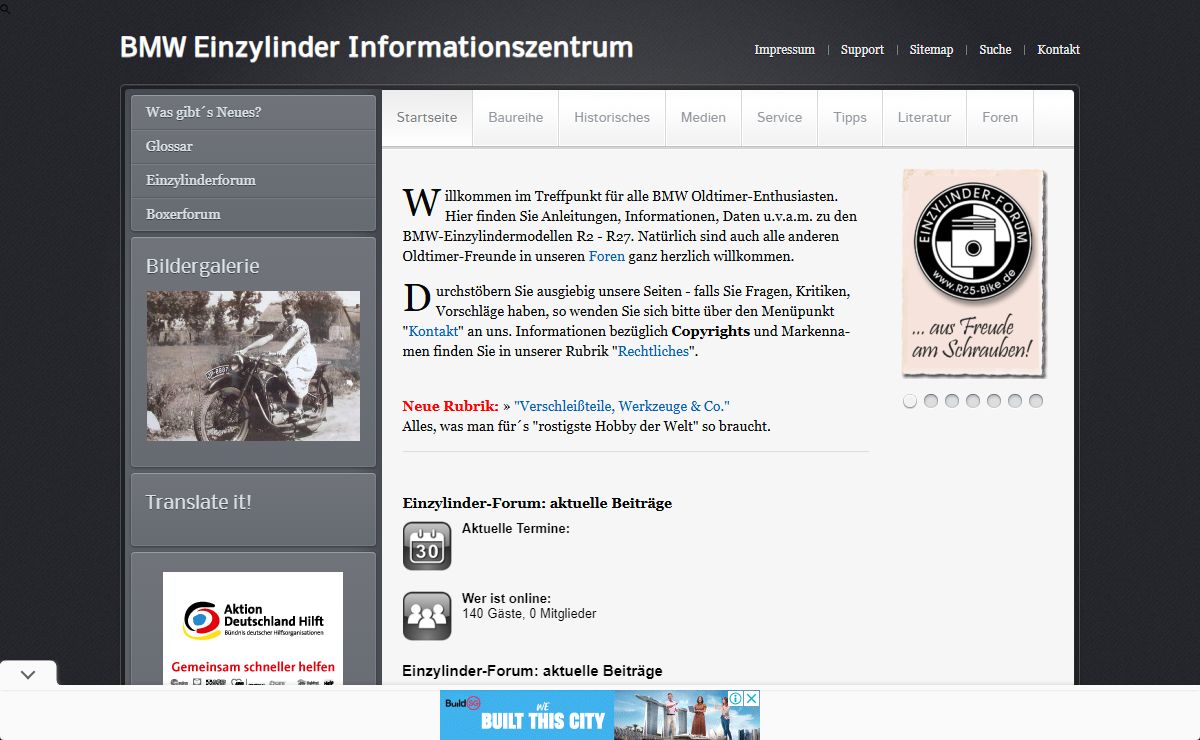The image size is (1200, 740).
Task: Open the Foren tab
Action: 1000,118
